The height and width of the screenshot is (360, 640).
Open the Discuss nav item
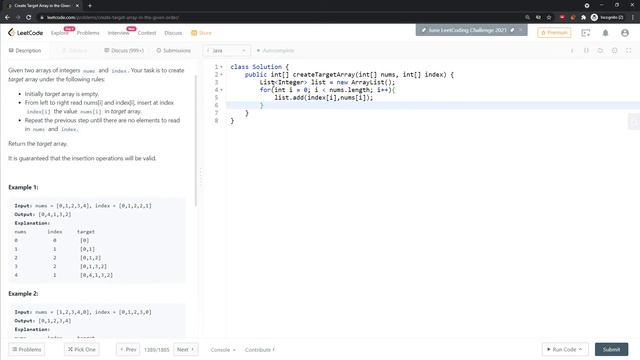tap(173, 33)
